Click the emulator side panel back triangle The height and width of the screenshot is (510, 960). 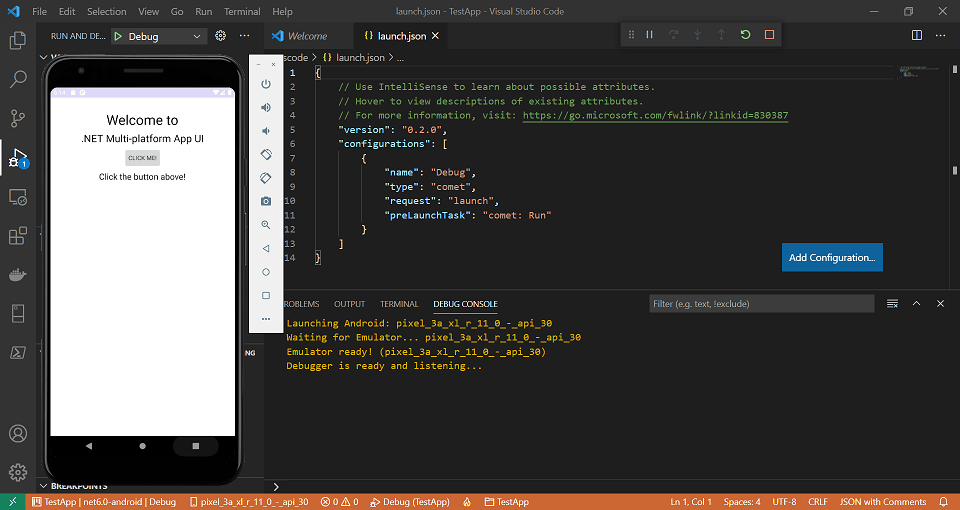click(x=266, y=249)
